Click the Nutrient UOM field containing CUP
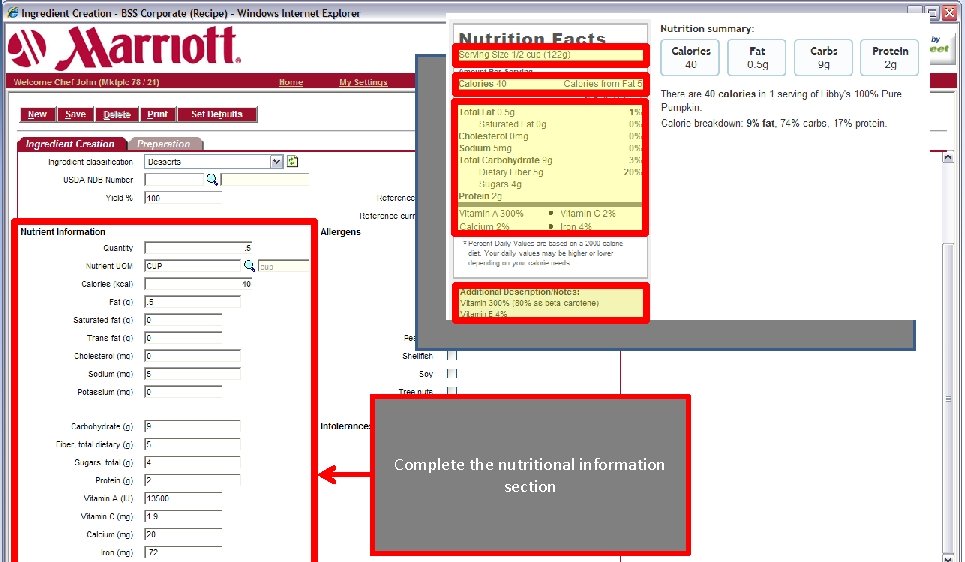The image size is (965, 562). coord(193,265)
